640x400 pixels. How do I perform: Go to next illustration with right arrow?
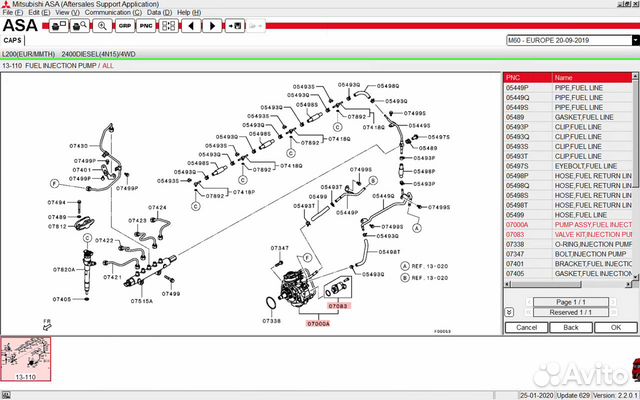click(x=213, y=25)
